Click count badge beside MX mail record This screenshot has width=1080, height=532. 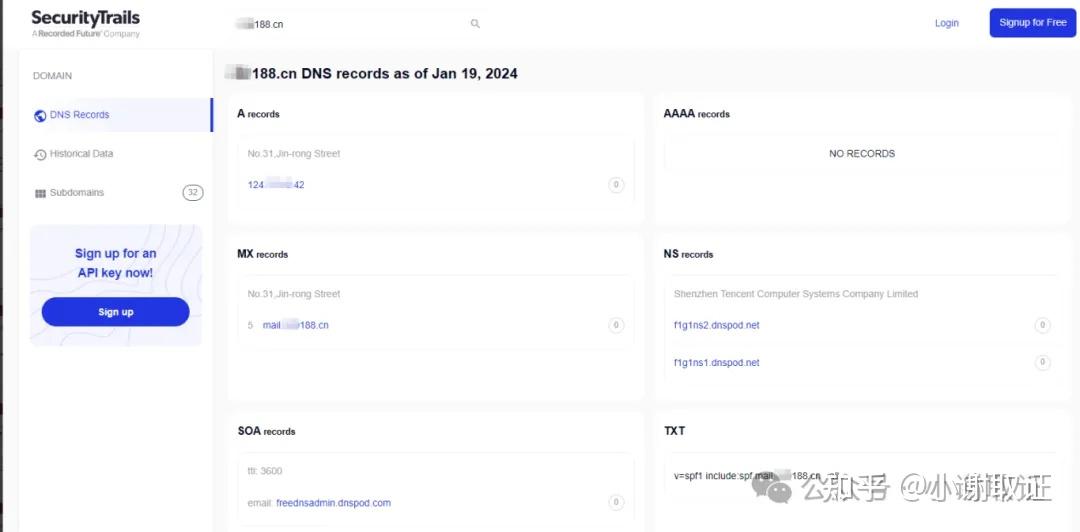(x=616, y=325)
